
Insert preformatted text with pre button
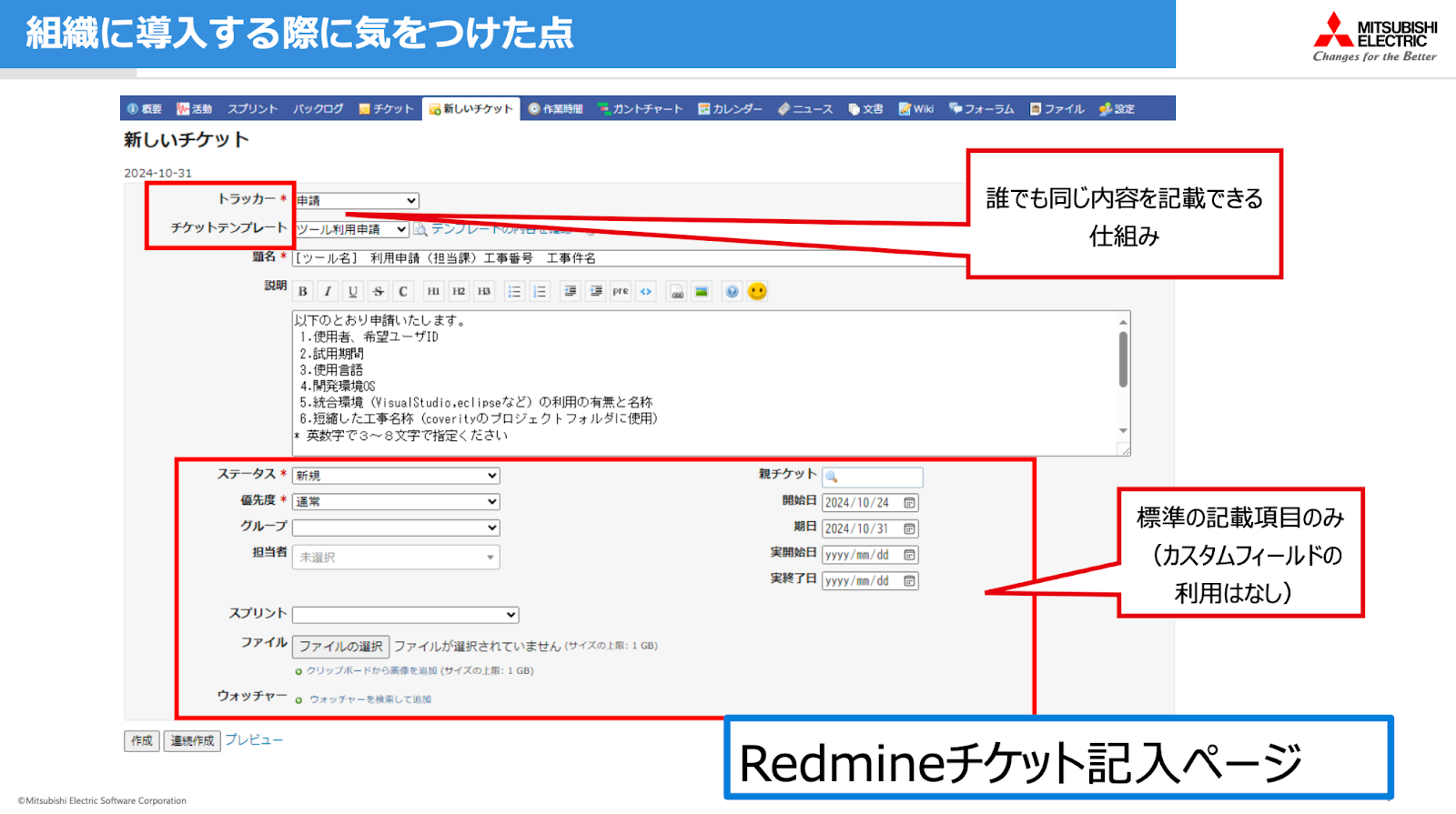621,291
